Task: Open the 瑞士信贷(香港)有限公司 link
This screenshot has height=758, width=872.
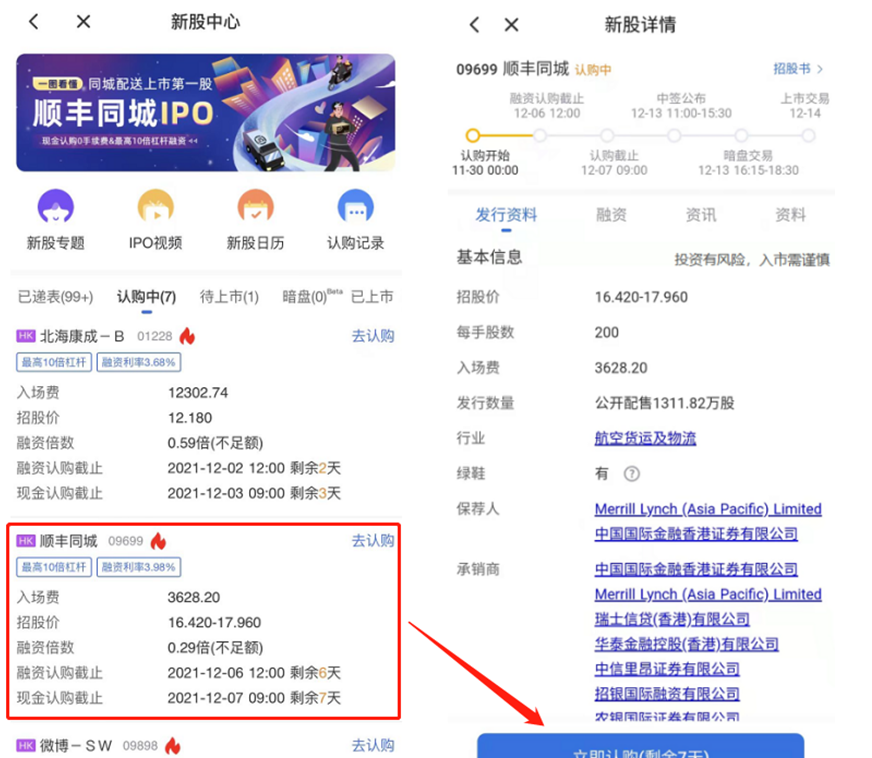Action: pos(672,620)
